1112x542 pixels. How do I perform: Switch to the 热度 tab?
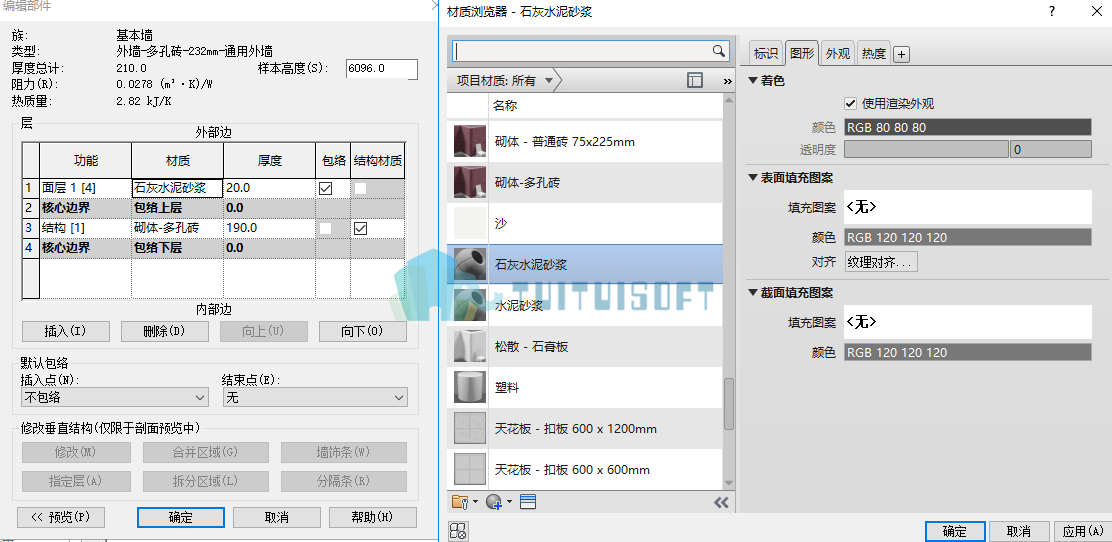(874, 53)
